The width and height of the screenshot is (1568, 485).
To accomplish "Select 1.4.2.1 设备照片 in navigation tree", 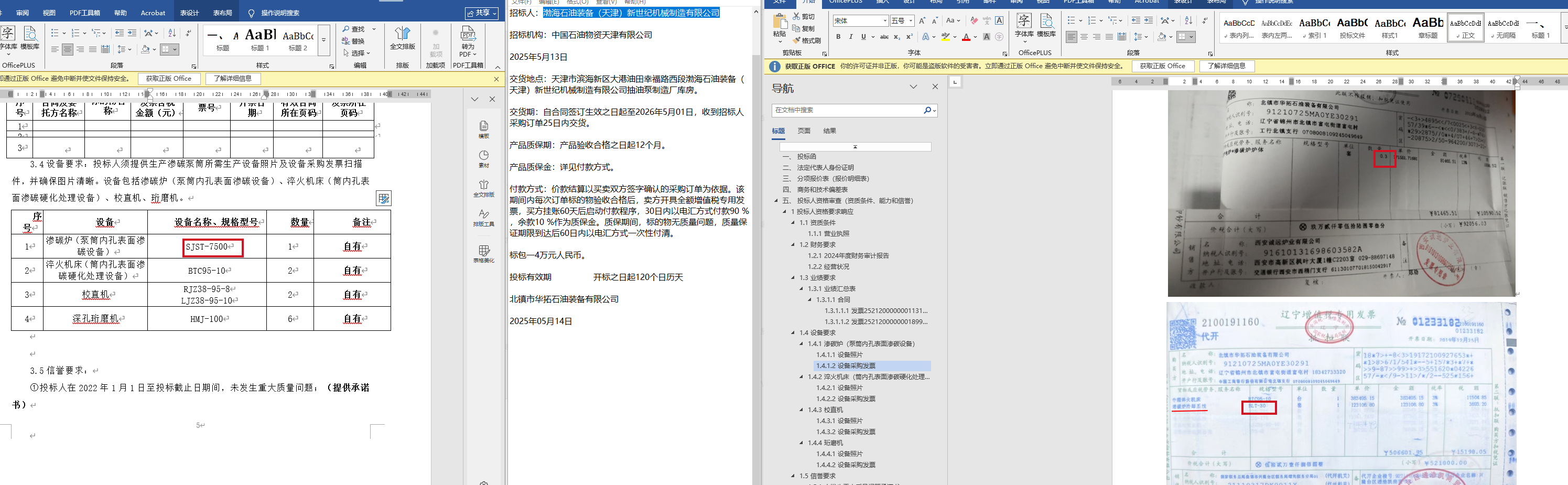I will pos(839,387).
